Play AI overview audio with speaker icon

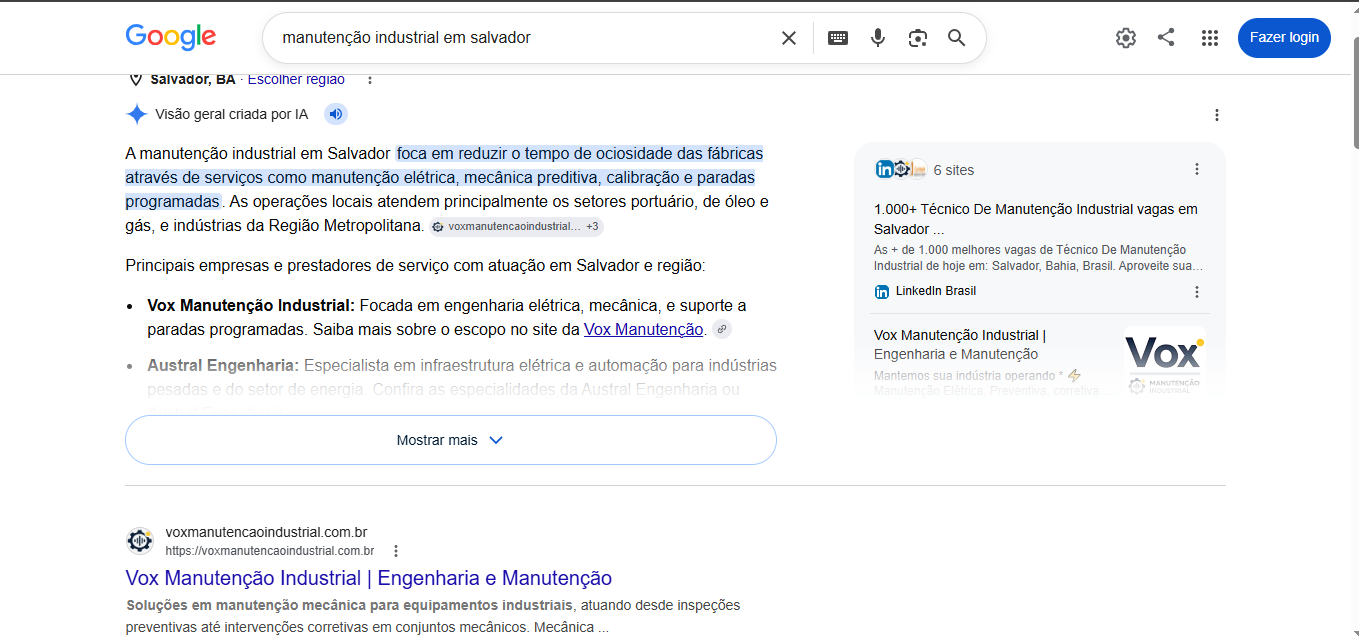(x=336, y=114)
